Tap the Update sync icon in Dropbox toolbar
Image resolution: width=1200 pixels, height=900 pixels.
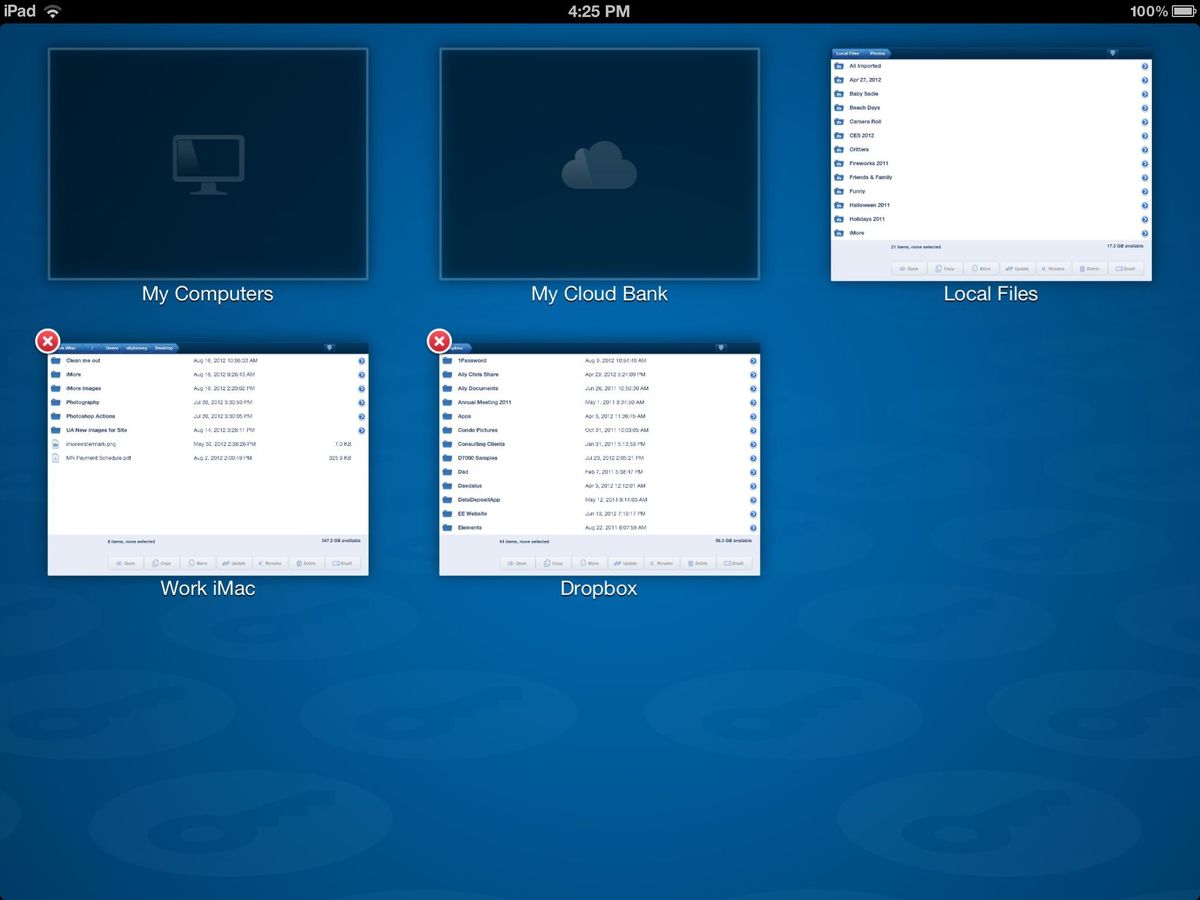[626, 563]
